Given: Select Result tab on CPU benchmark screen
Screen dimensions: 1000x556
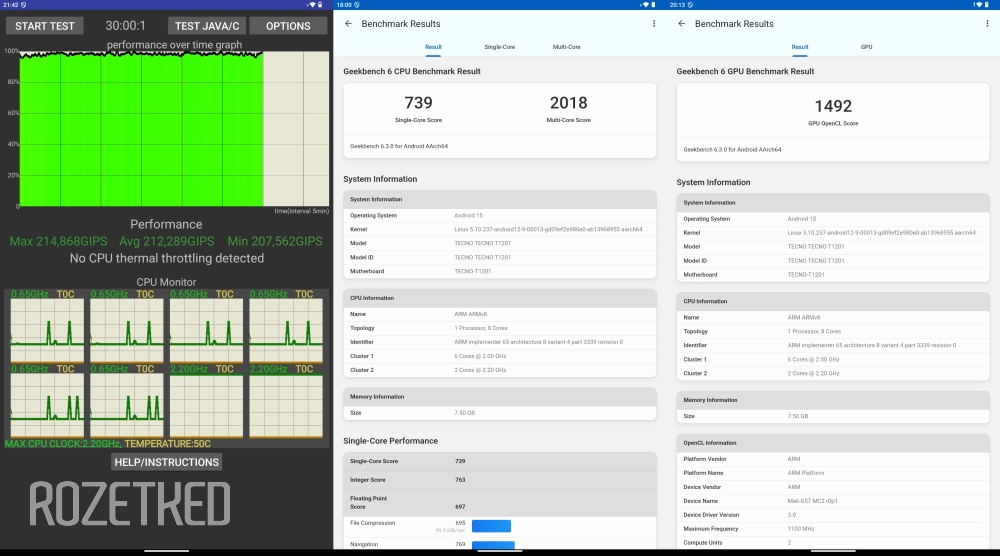Looking at the screenshot, I should tap(433, 47).
